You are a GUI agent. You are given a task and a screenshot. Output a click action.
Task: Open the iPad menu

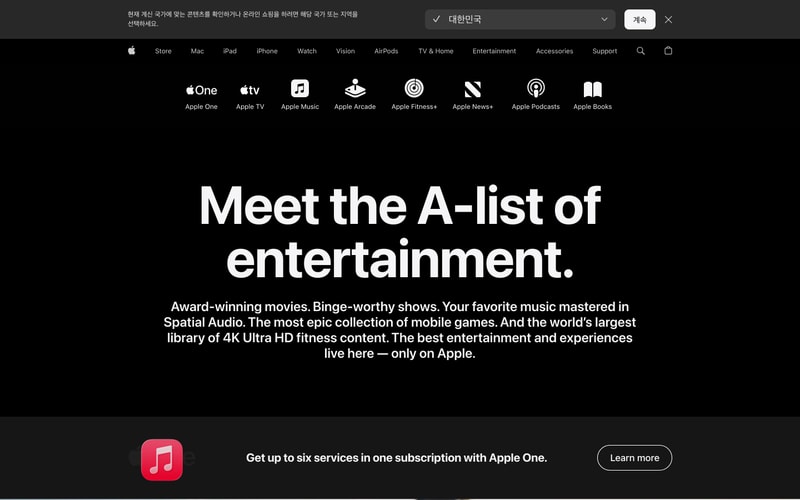230,51
